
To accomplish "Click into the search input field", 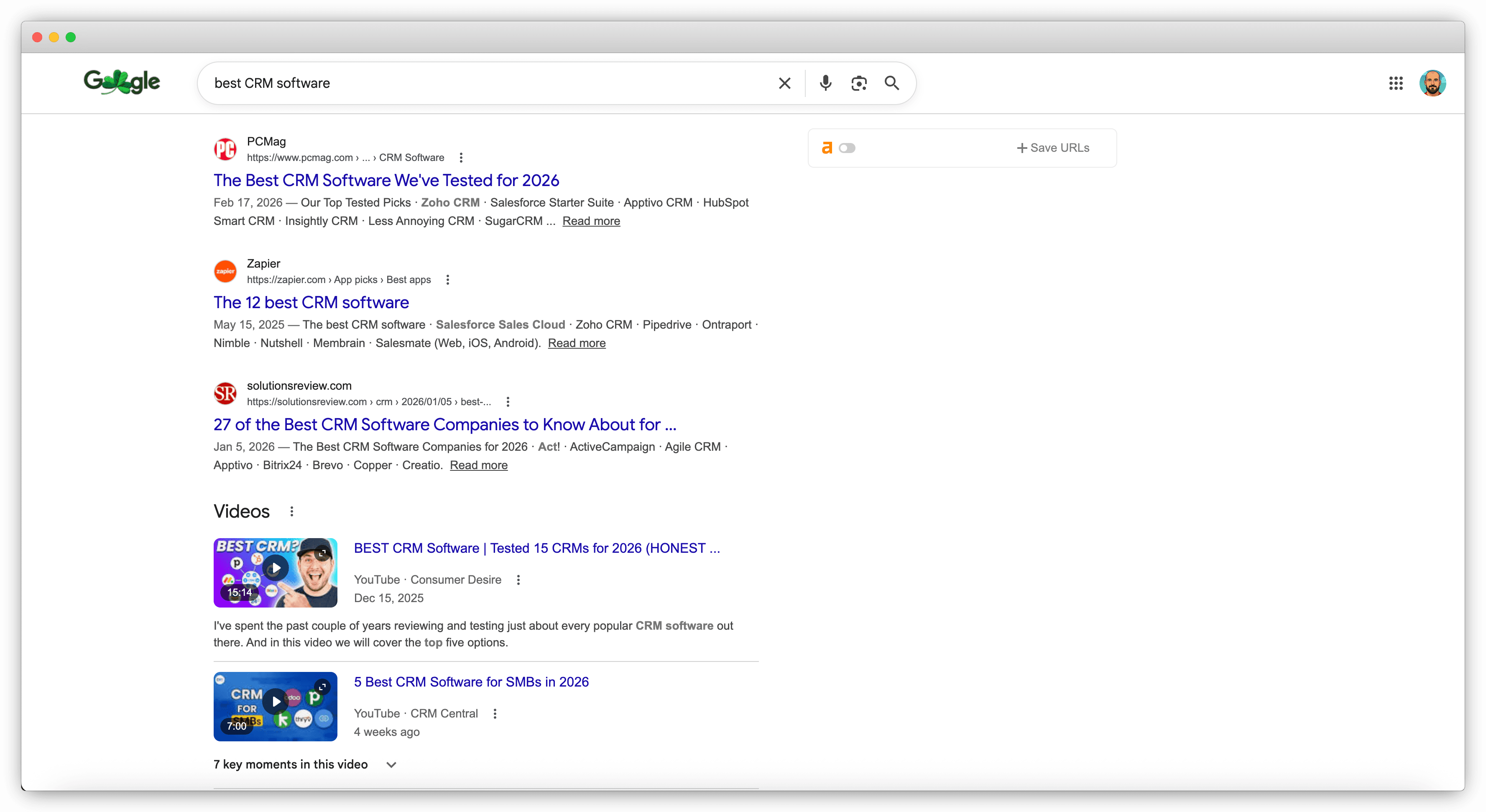I will click(490, 83).
